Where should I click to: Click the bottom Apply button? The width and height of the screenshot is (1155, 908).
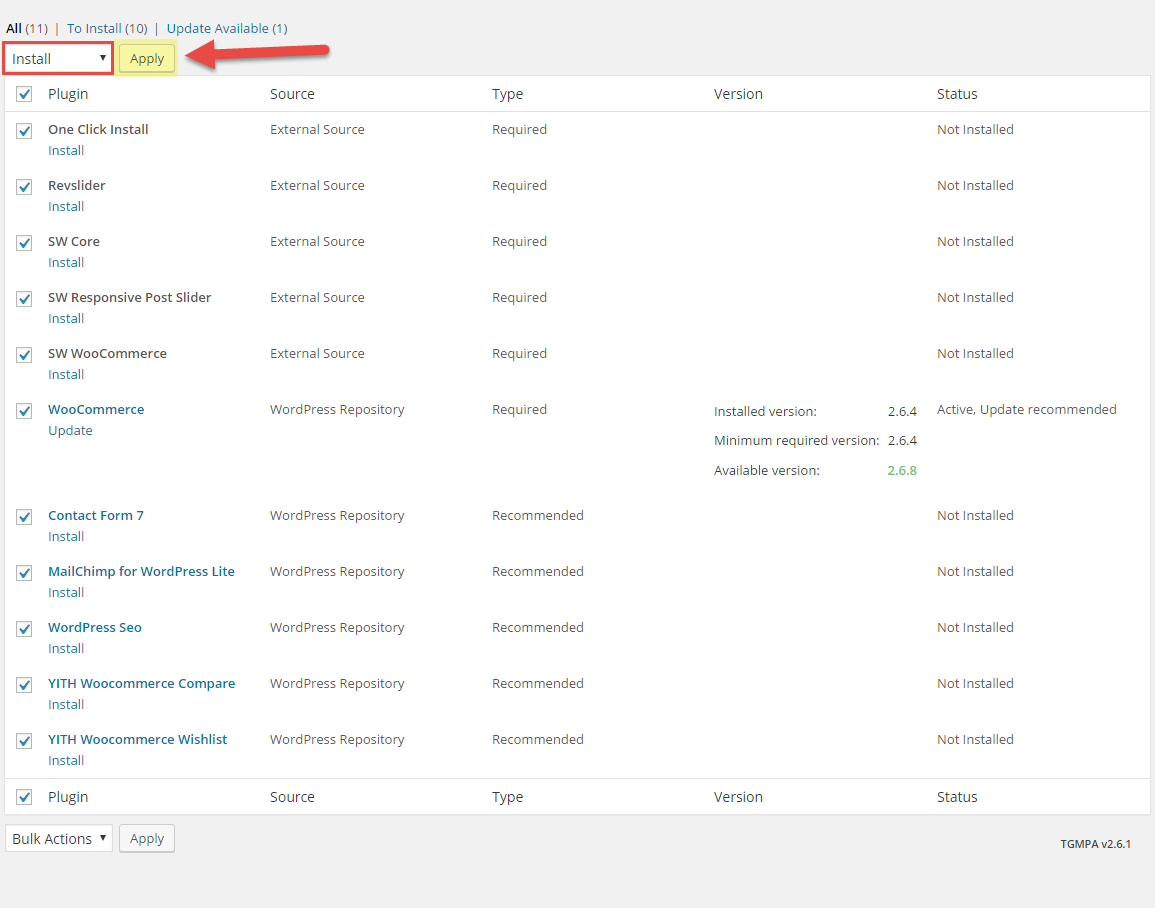(147, 839)
